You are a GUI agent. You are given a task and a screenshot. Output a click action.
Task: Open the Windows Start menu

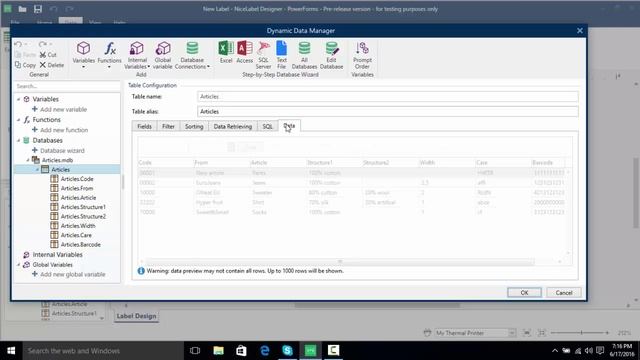point(11,351)
